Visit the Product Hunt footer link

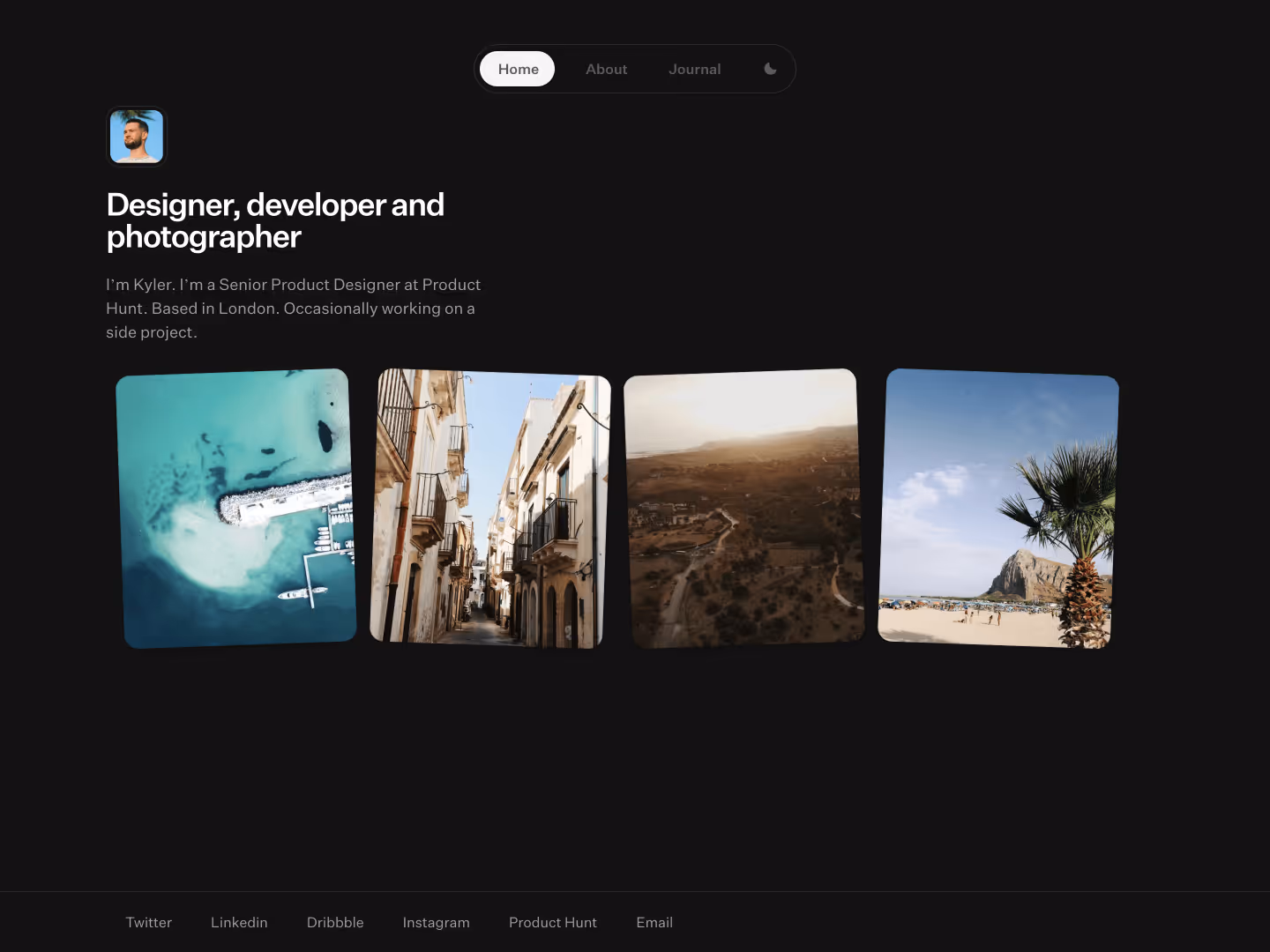pyautogui.click(x=553, y=922)
